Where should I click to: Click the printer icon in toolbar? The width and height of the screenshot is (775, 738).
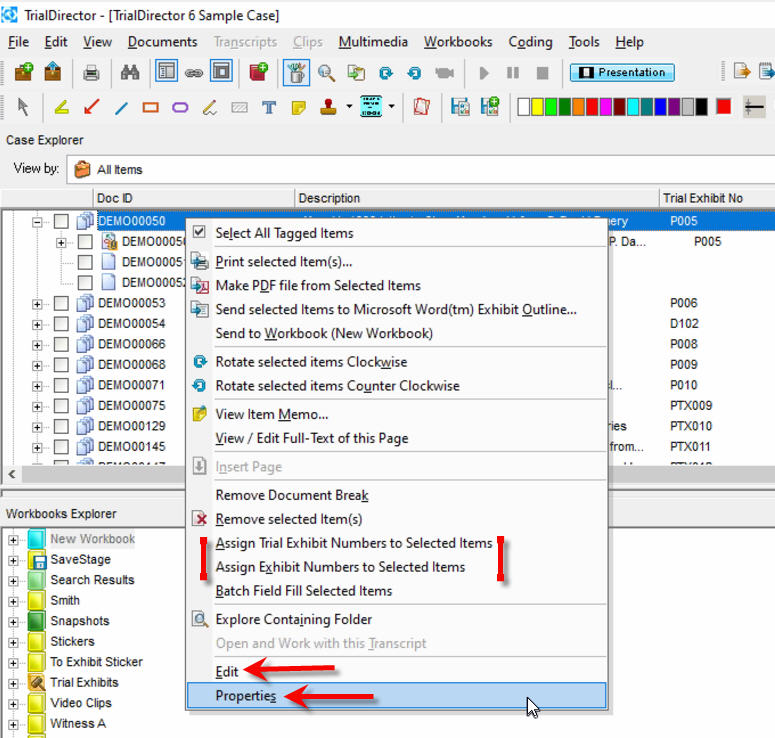91,73
